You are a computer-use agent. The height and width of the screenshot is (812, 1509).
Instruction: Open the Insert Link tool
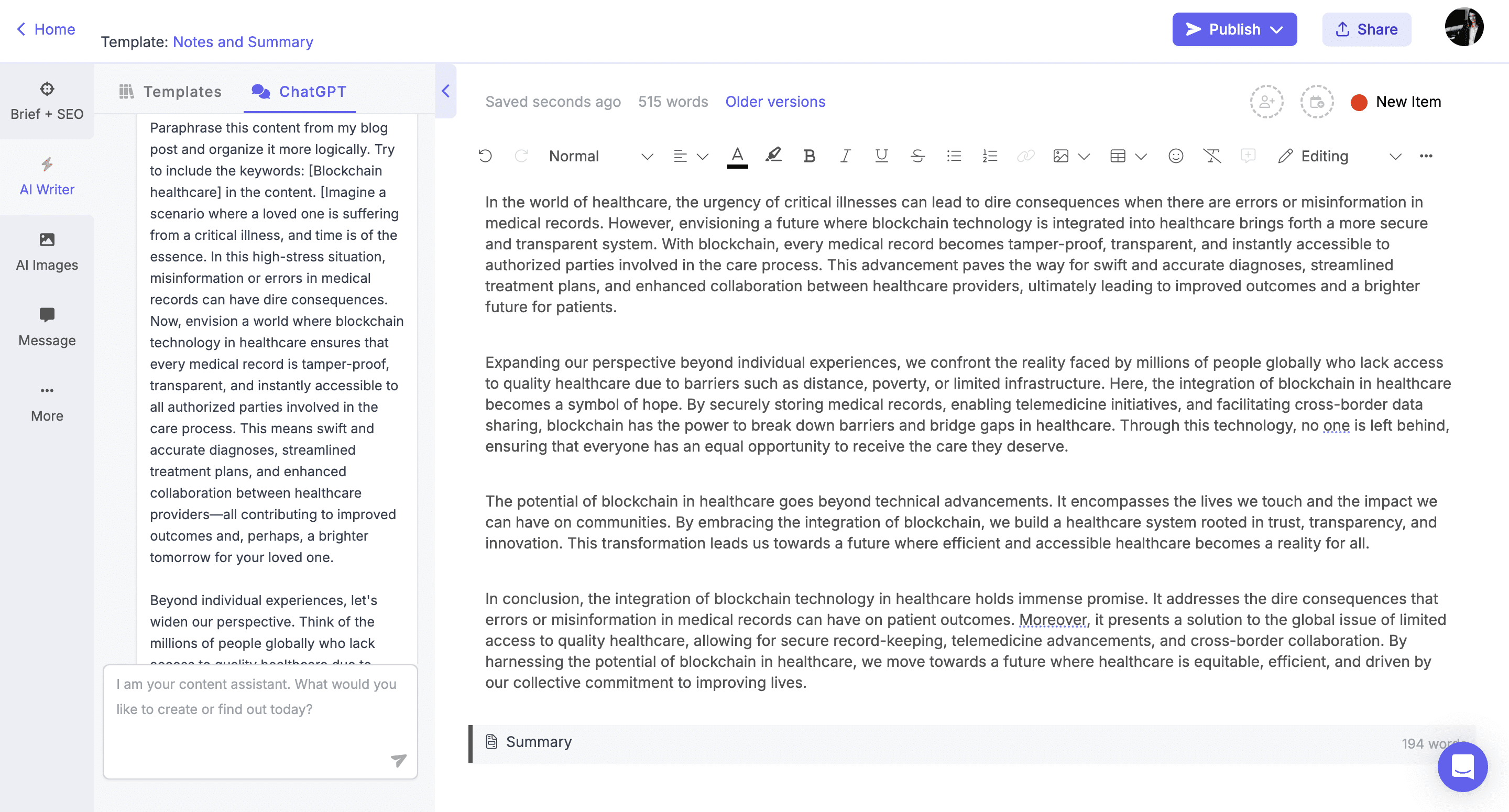1024,155
